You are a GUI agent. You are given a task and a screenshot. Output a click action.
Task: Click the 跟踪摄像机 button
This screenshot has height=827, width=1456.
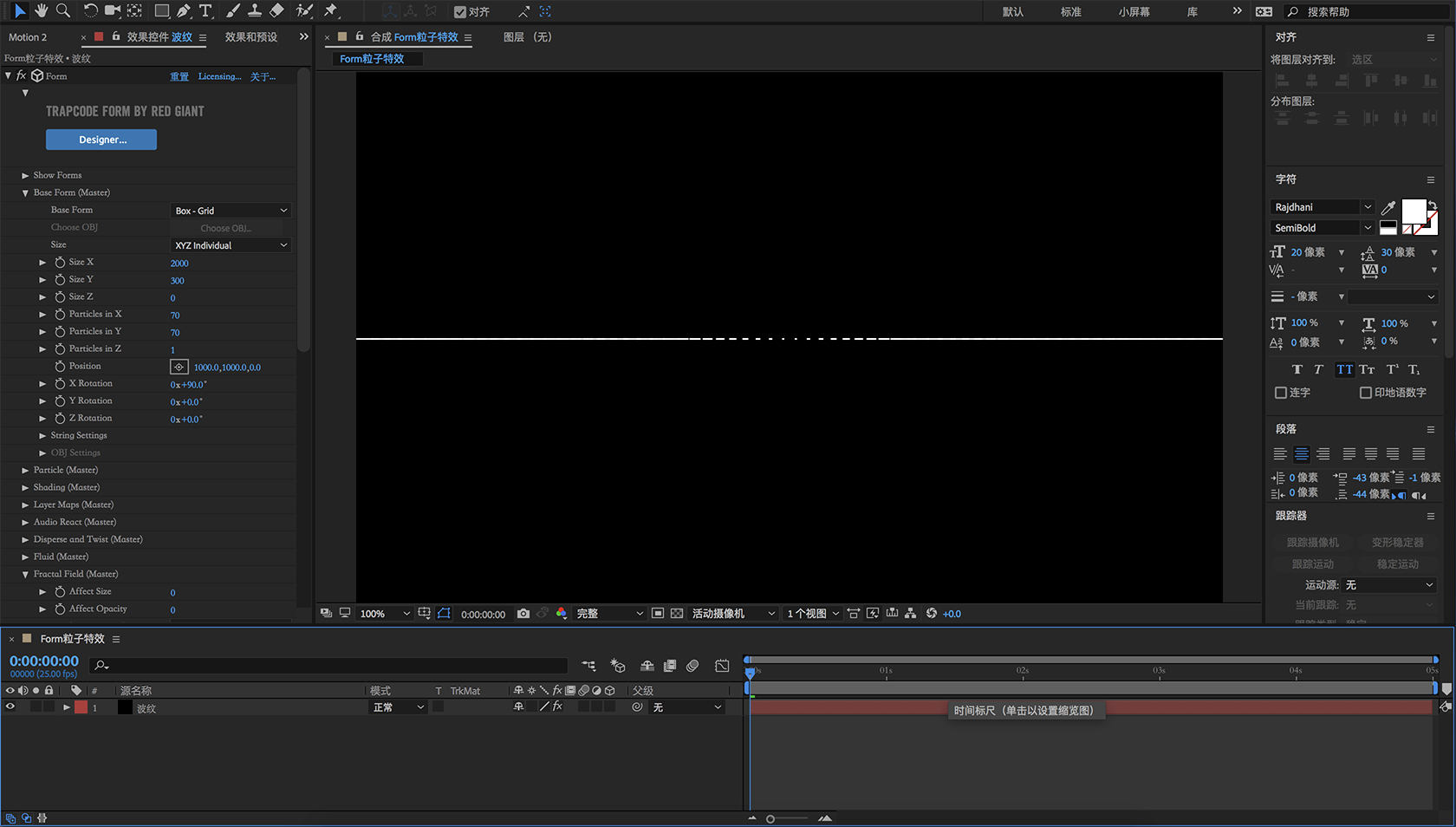1312,543
